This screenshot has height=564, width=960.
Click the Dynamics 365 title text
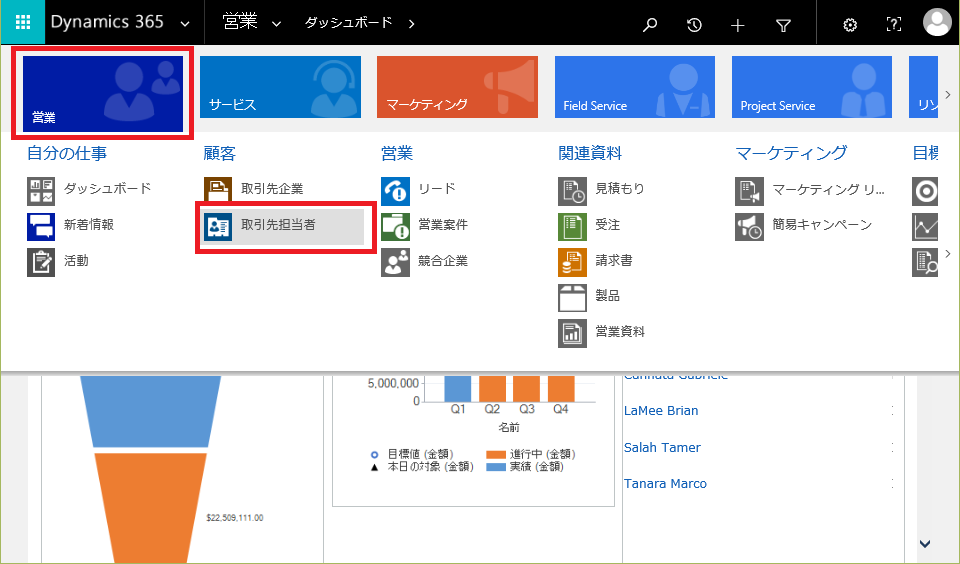point(107,22)
